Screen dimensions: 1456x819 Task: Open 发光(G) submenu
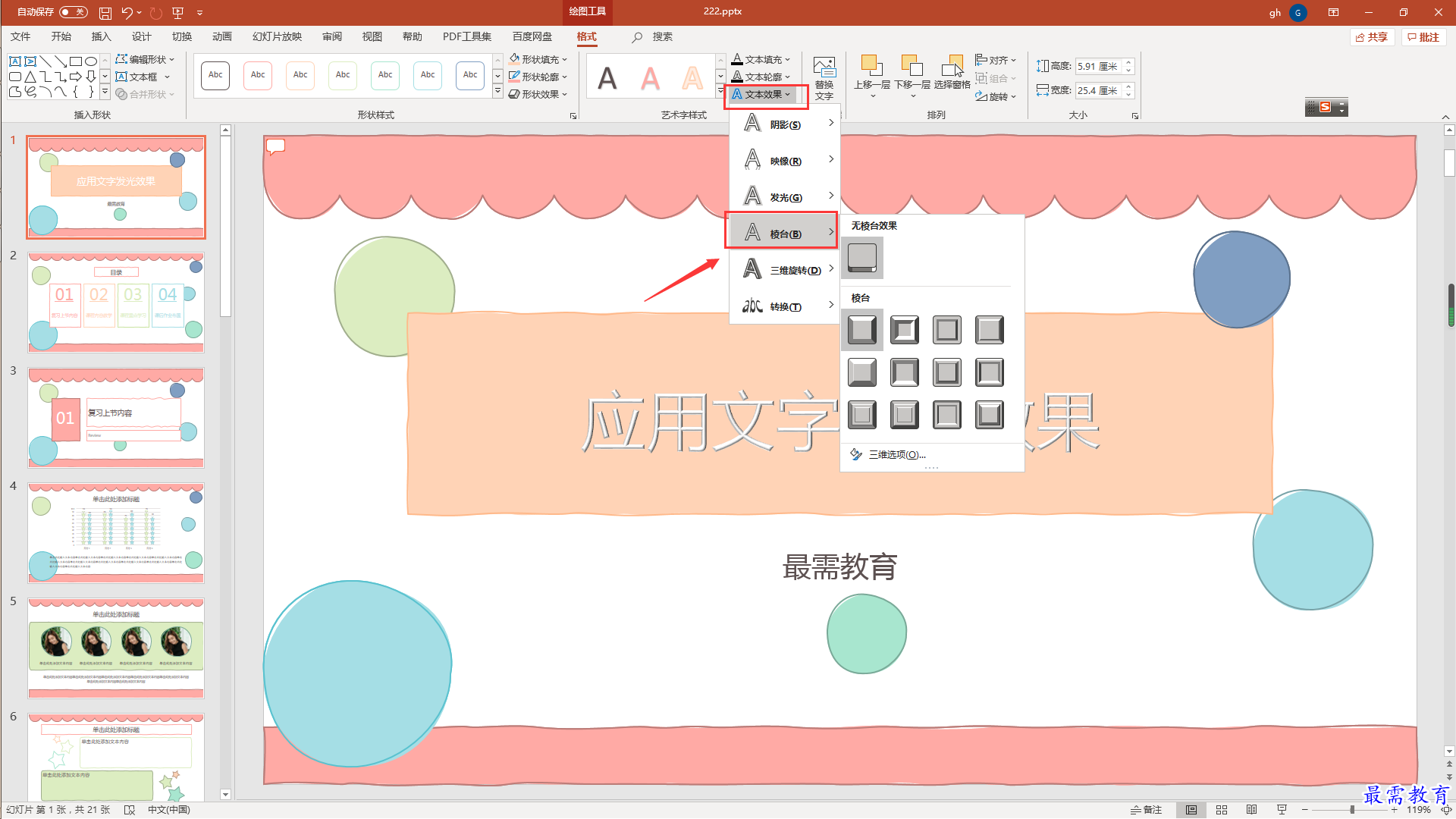(x=785, y=196)
